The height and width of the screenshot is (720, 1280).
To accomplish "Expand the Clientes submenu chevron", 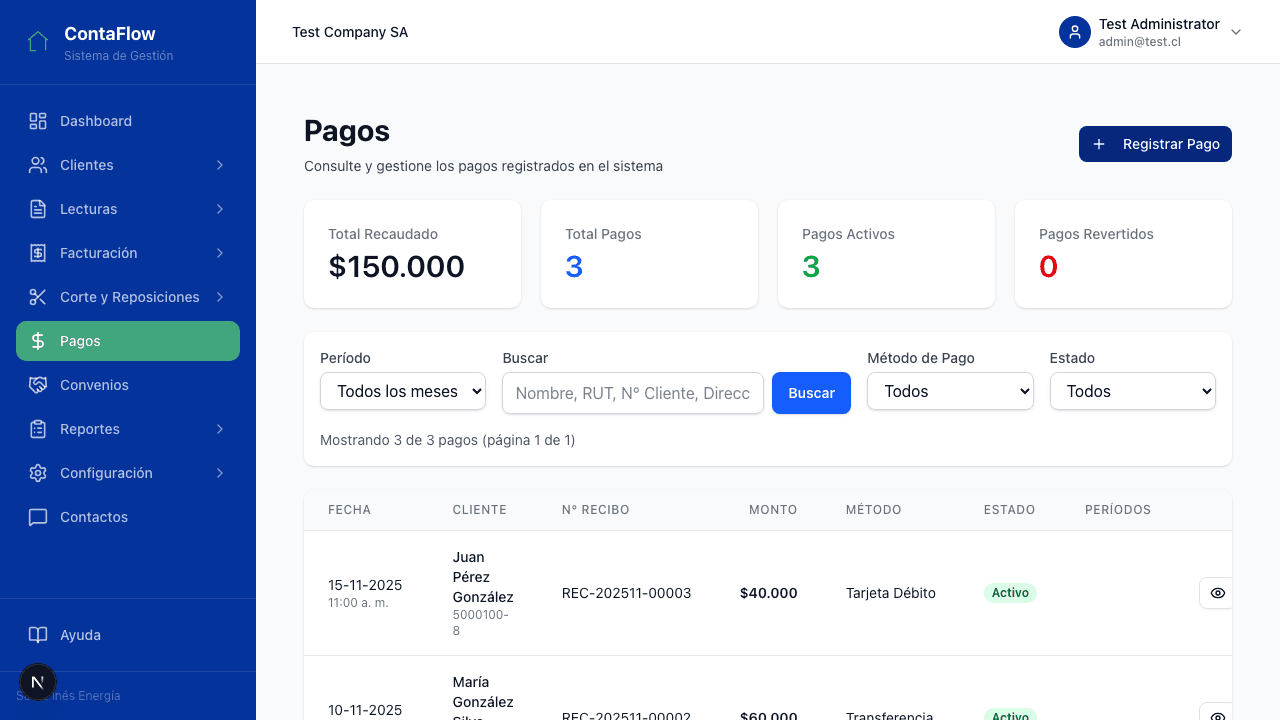I will (x=220, y=165).
